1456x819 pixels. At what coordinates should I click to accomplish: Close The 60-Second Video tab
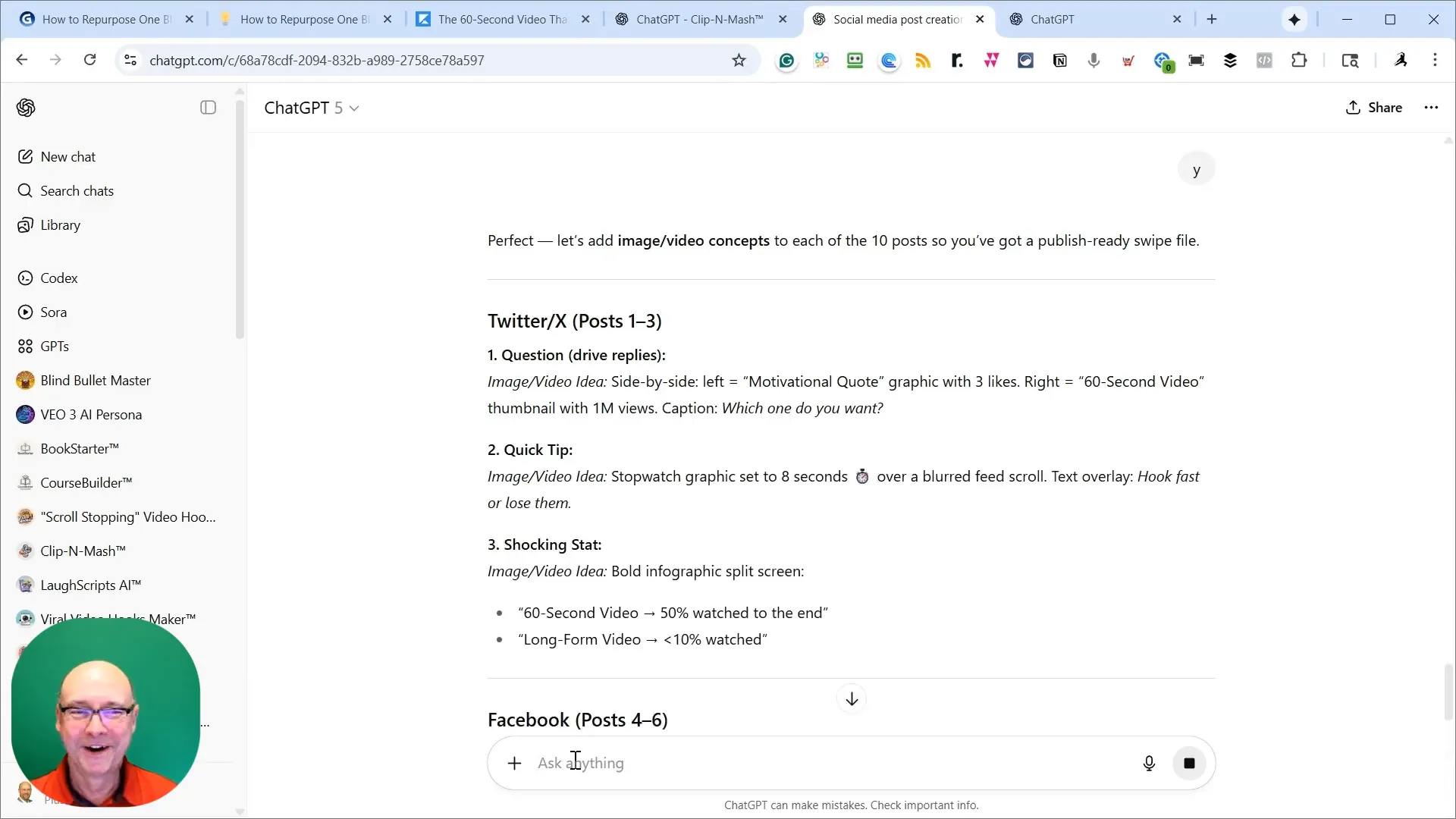point(585,20)
